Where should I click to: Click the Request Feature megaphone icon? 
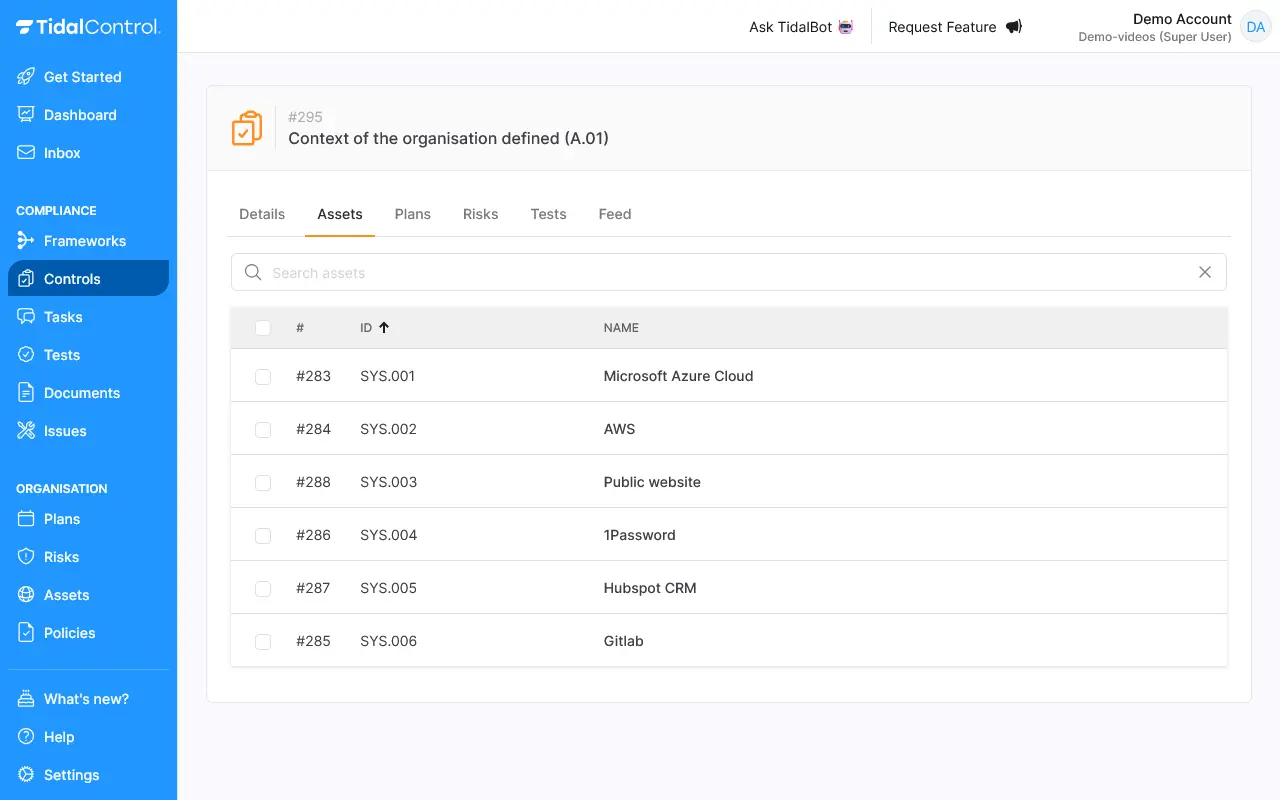click(x=1014, y=27)
